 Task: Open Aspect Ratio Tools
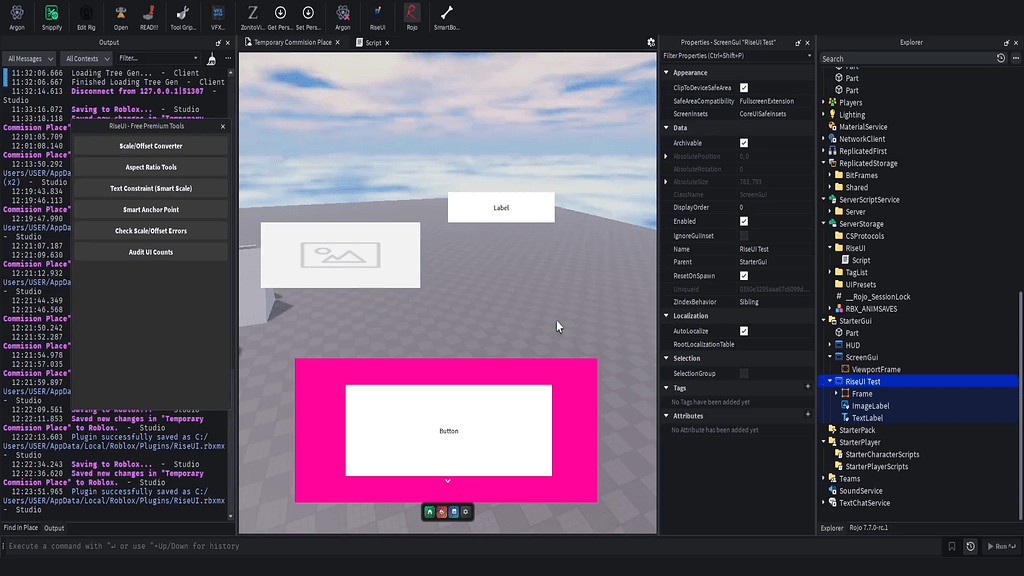(151, 167)
